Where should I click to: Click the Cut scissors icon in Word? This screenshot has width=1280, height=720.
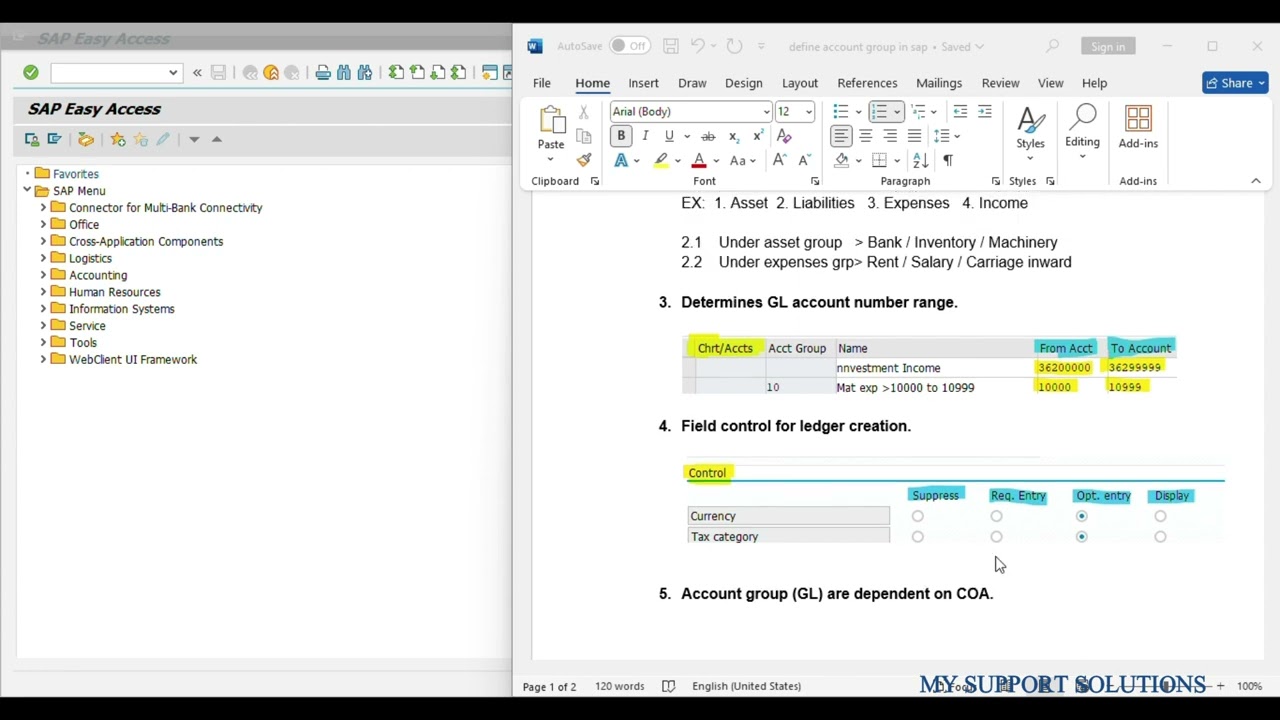pyautogui.click(x=584, y=112)
